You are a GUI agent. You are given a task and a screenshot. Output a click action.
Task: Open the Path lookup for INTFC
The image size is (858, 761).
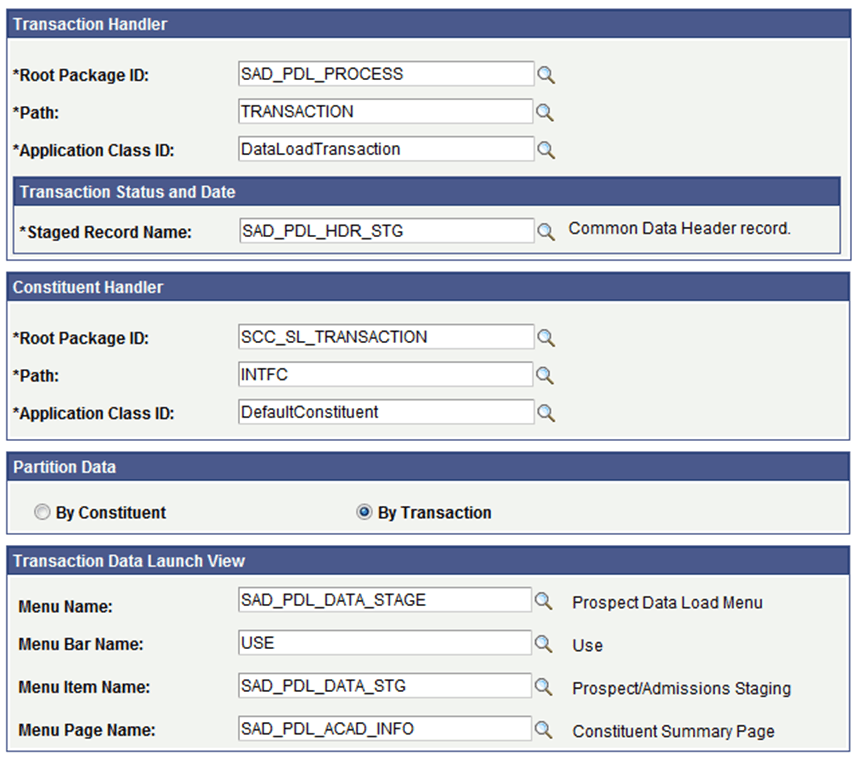546,375
